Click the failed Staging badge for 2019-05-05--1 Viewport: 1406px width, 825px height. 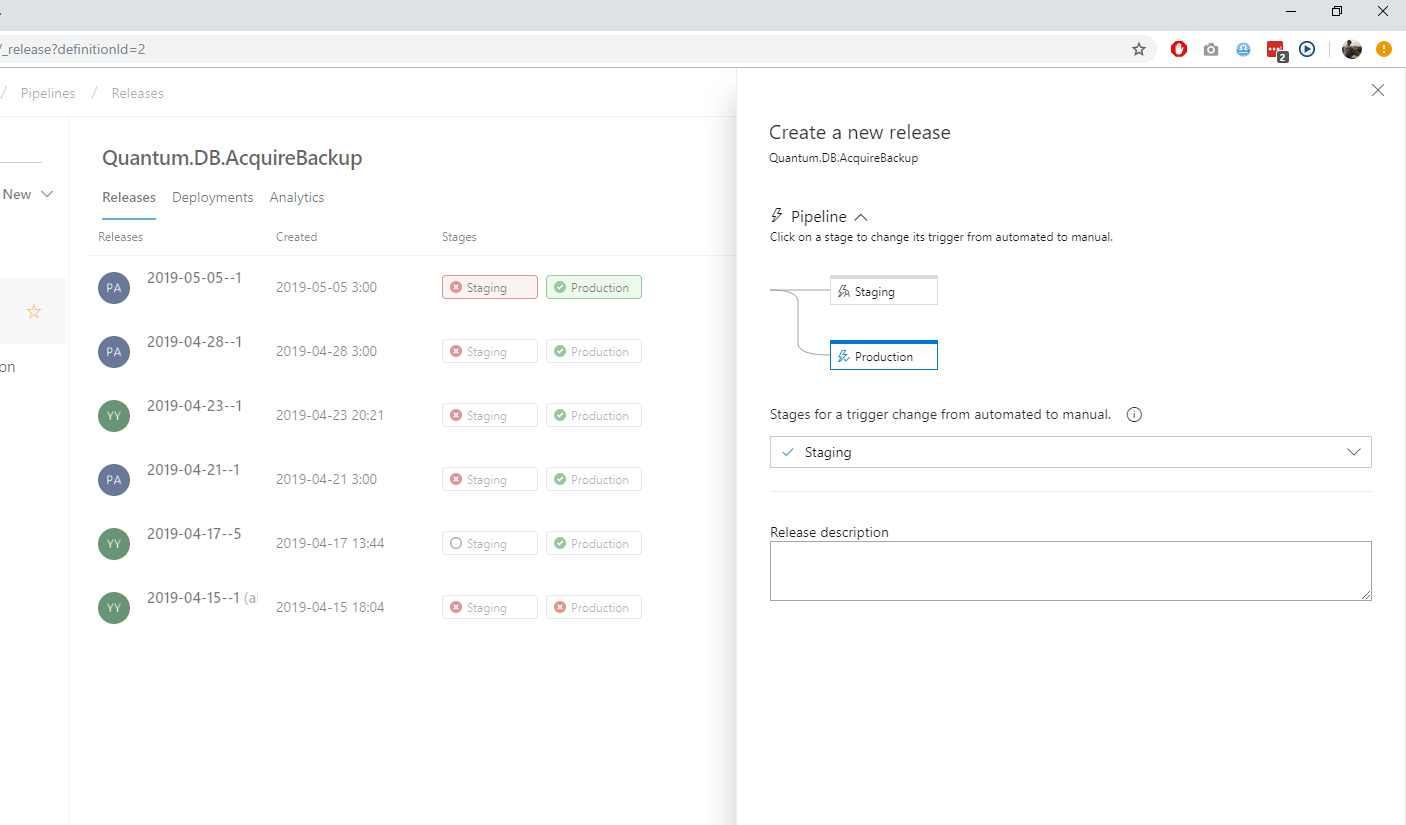(x=489, y=288)
